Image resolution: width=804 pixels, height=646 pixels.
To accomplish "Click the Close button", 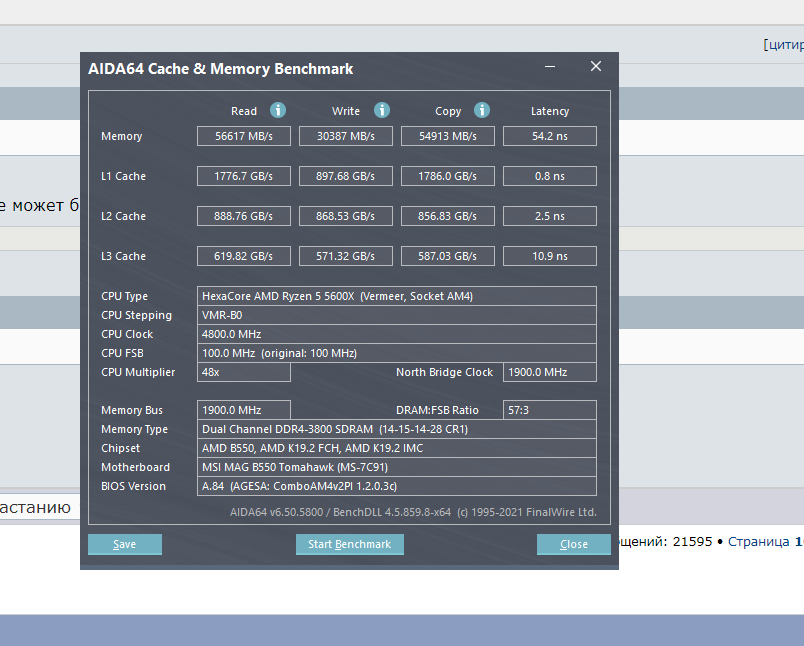I will click(574, 544).
